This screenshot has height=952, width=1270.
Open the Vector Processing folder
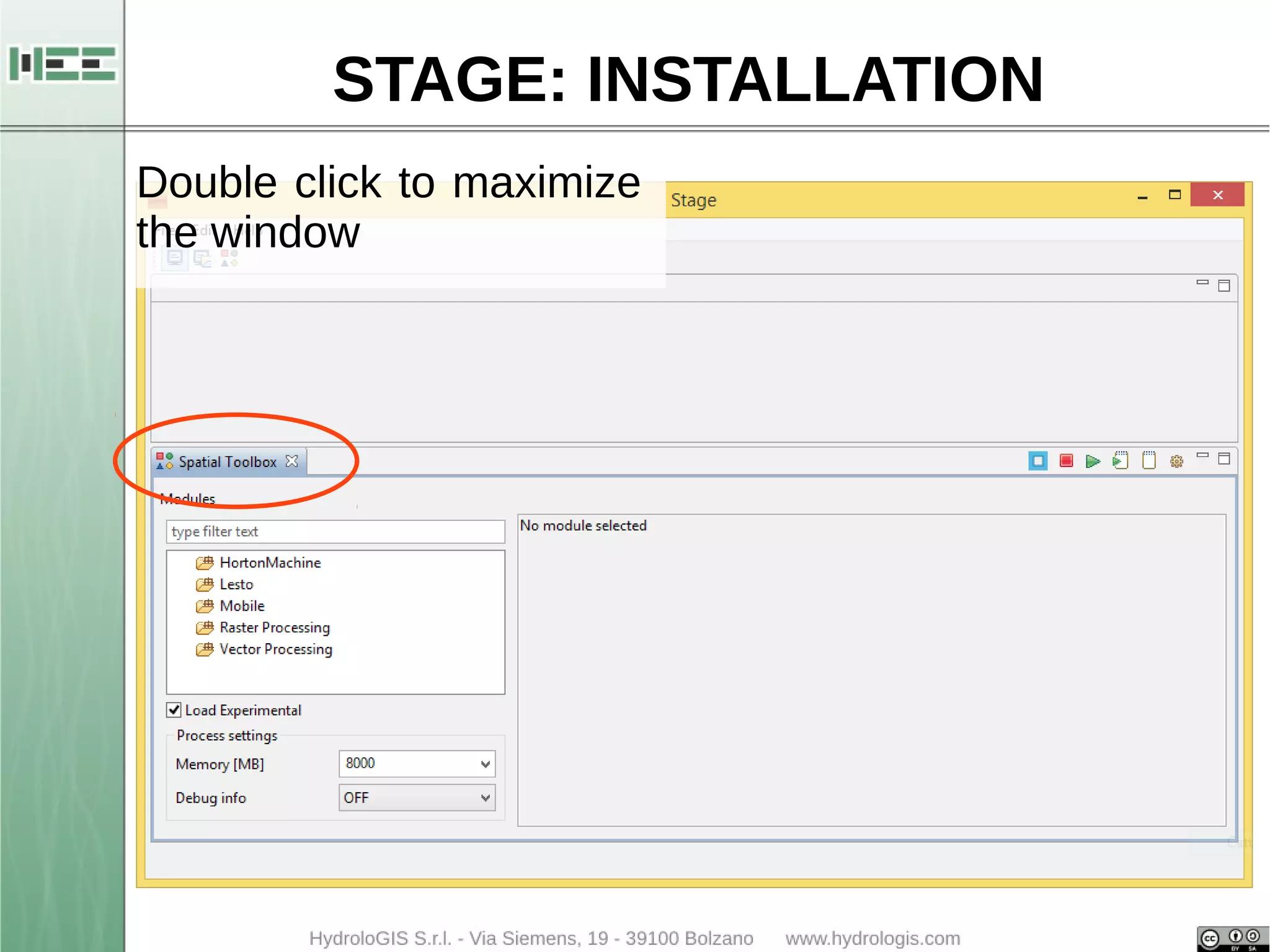click(x=276, y=649)
